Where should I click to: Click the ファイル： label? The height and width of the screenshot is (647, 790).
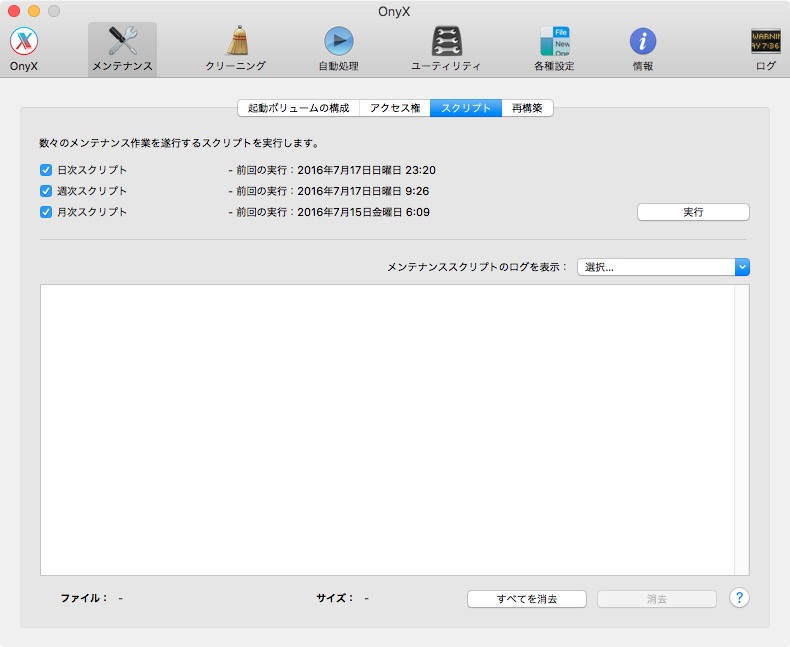click(84, 598)
